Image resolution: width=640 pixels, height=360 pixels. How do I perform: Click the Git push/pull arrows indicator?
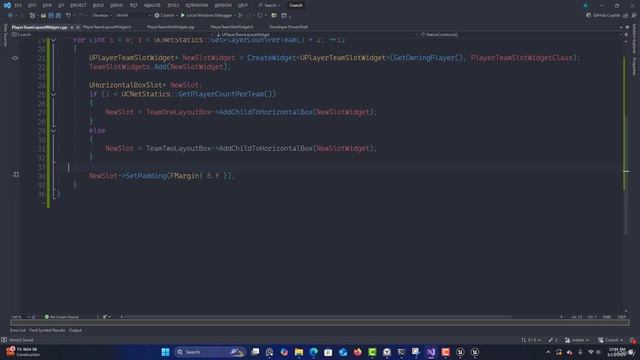coord(531,340)
